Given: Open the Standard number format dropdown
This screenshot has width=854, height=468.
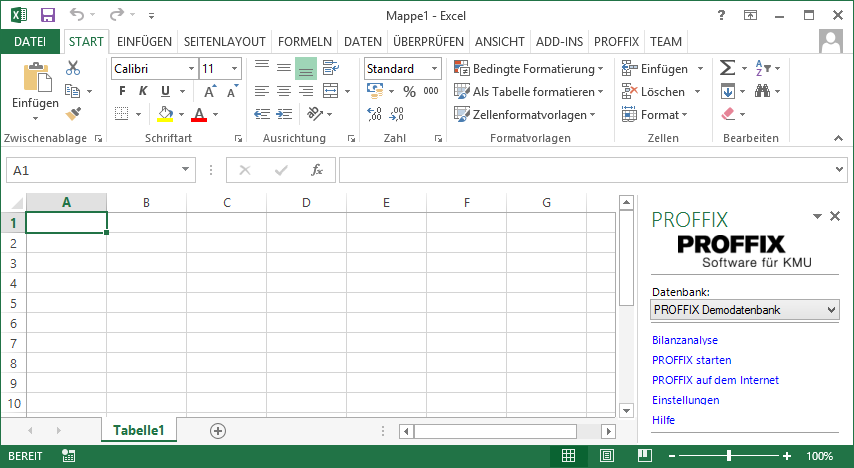Looking at the screenshot, I should [x=434, y=69].
